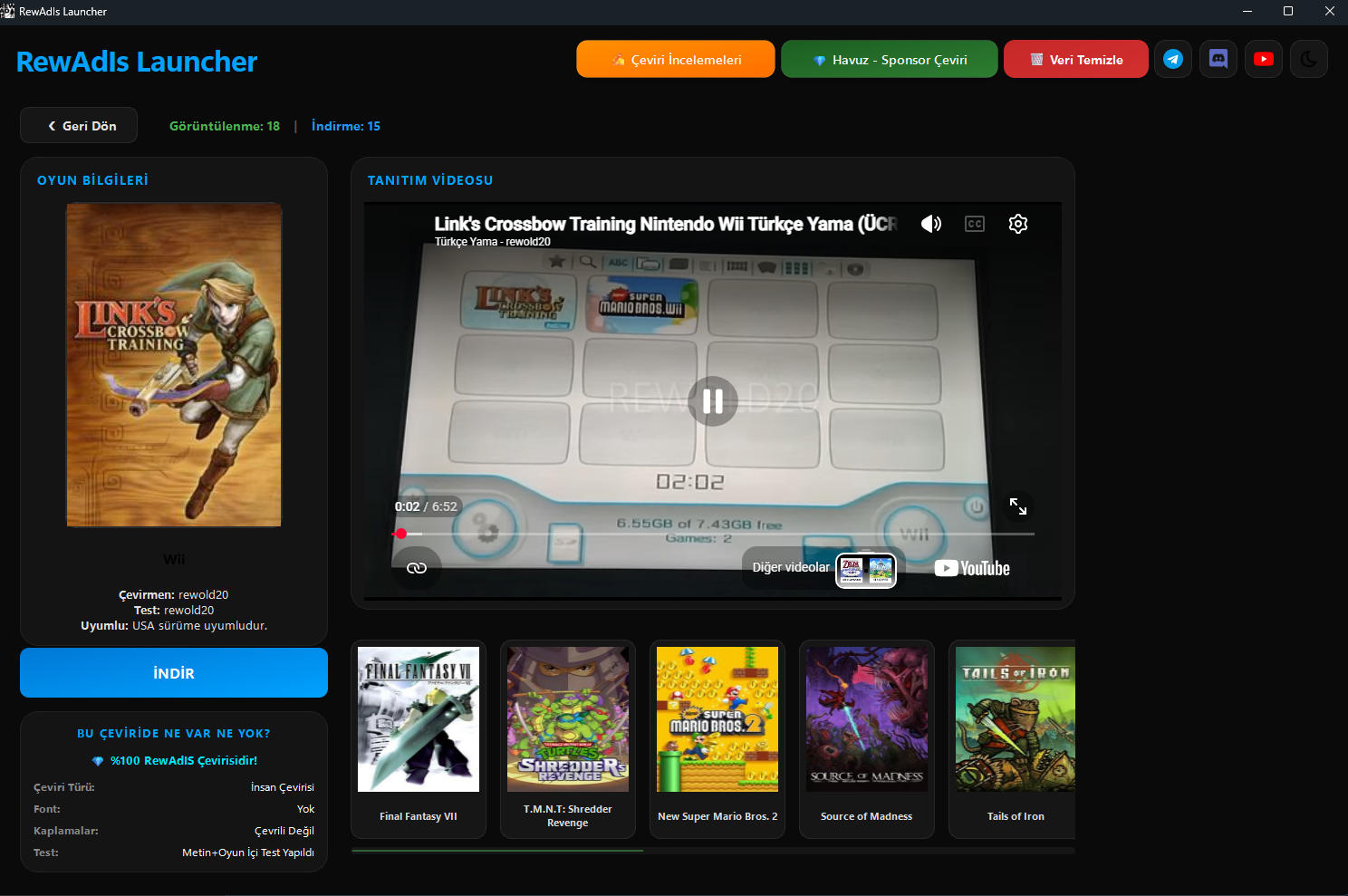
Task: Click the İndirme: 15 counter
Action: pos(346,126)
